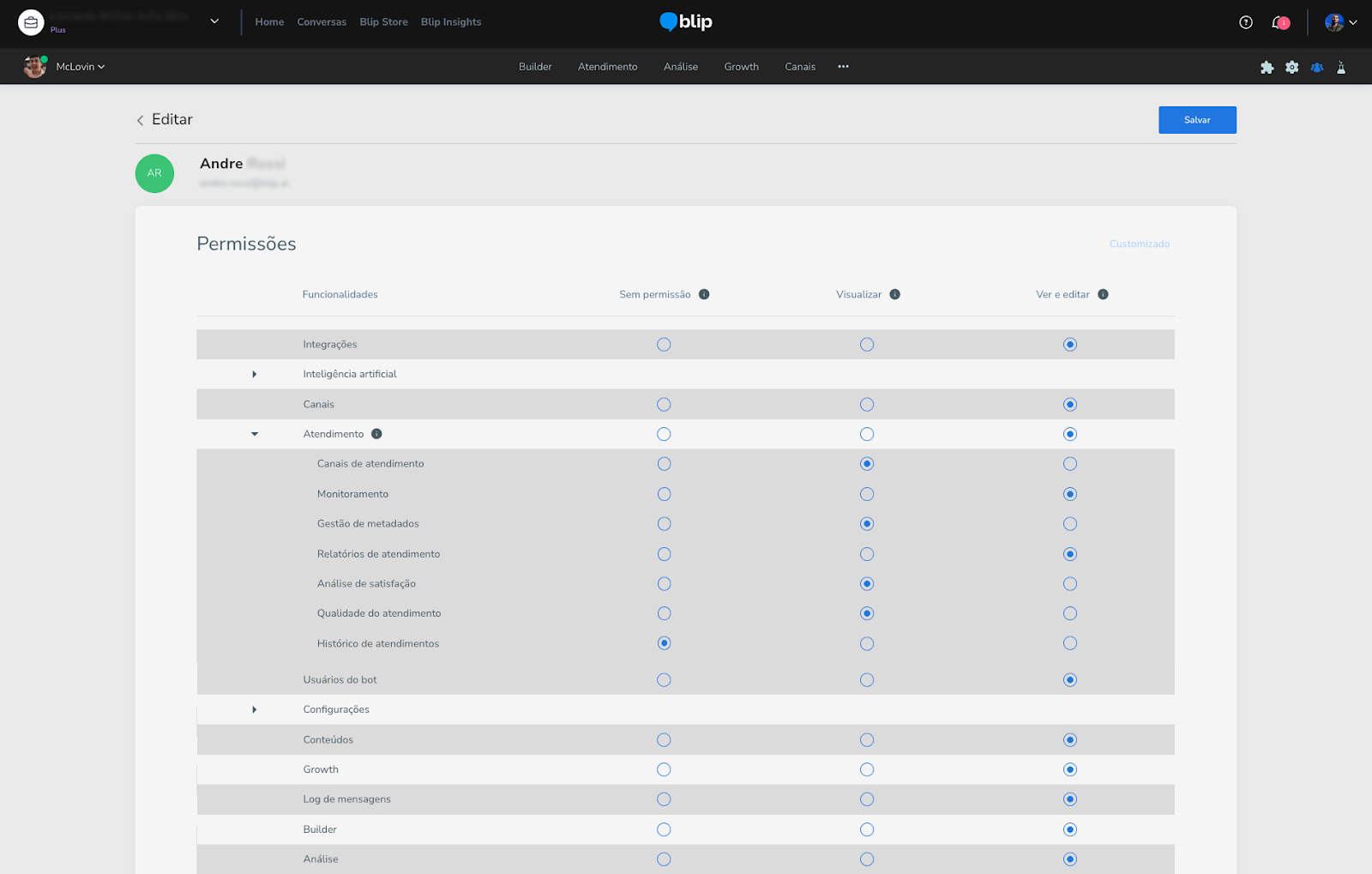The width and height of the screenshot is (1372, 874).
Task: Open the three-dots more menu
Action: (843, 67)
